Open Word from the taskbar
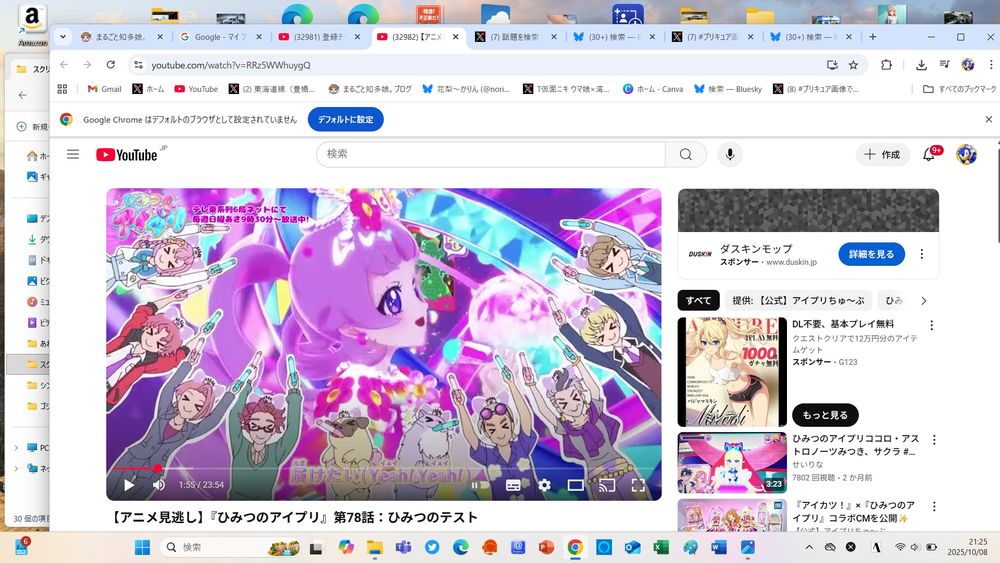Viewport: 1000px width, 563px height. pyautogui.click(x=719, y=547)
